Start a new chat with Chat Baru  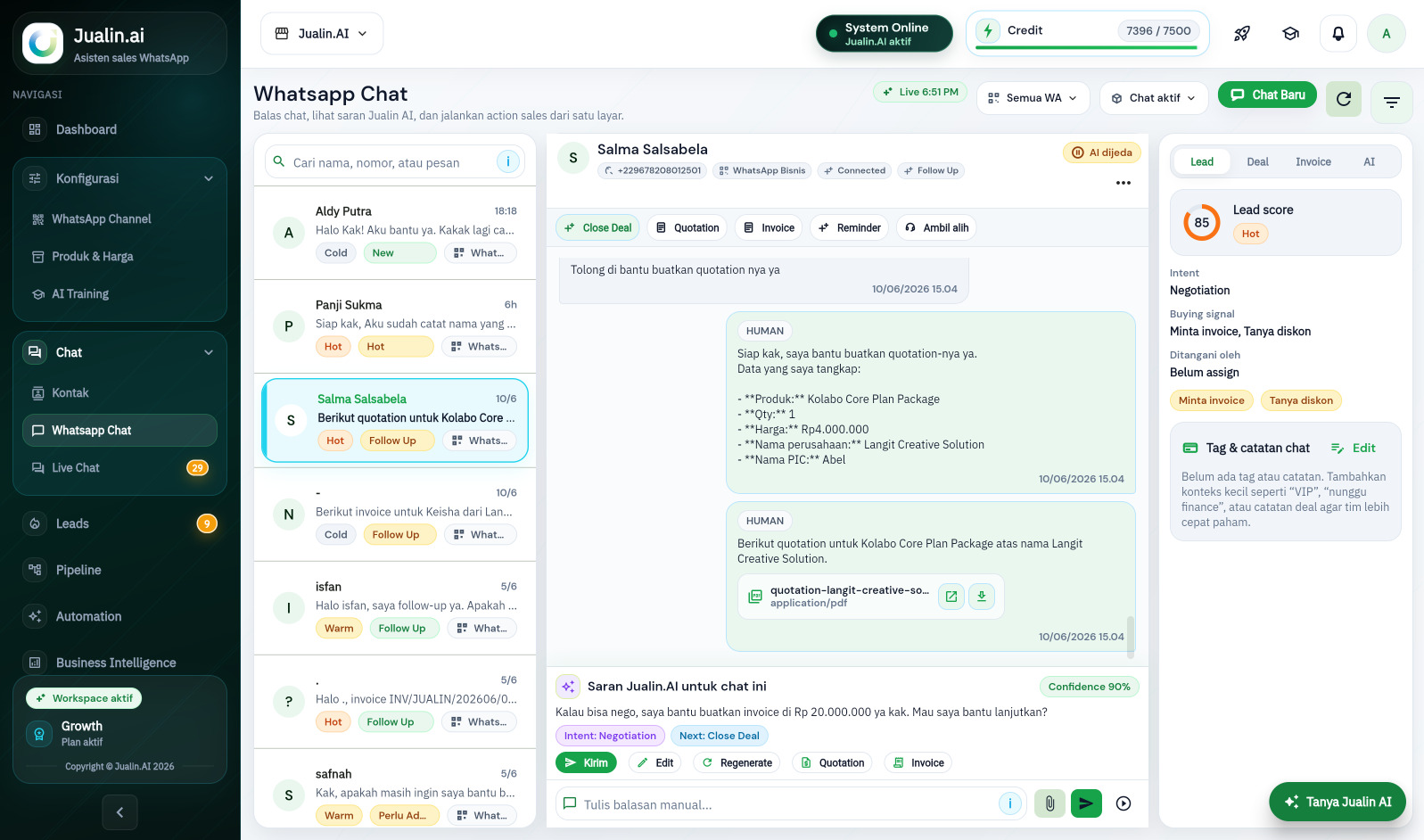click(x=1267, y=95)
